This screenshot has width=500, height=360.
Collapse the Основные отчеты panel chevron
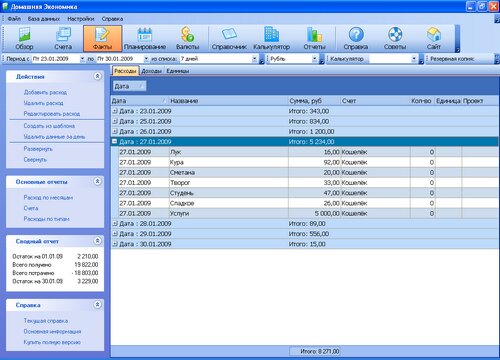[x=97, y=181]
